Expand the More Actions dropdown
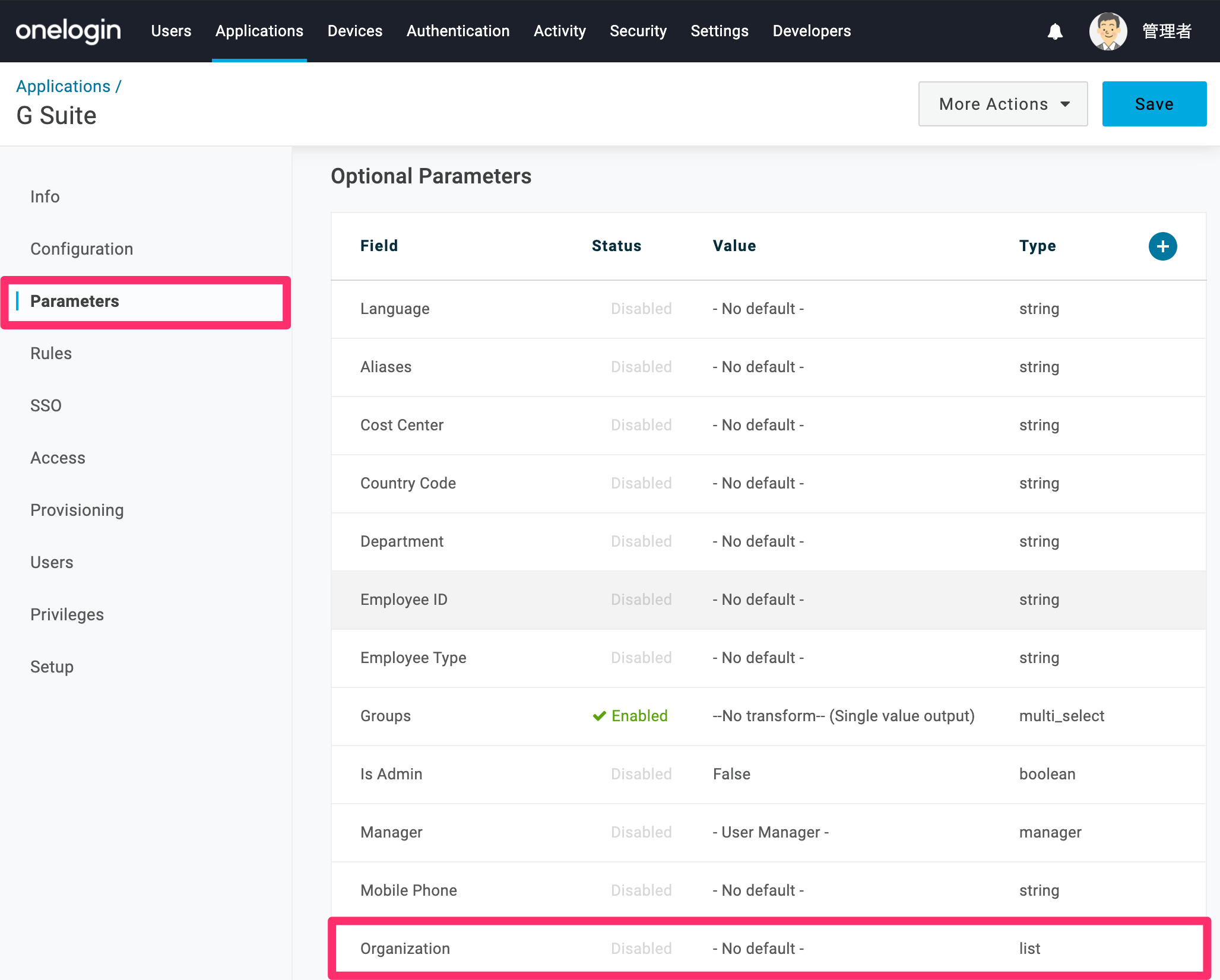The width and height of the screenshot is (1220, 980). click(1003, 104)
